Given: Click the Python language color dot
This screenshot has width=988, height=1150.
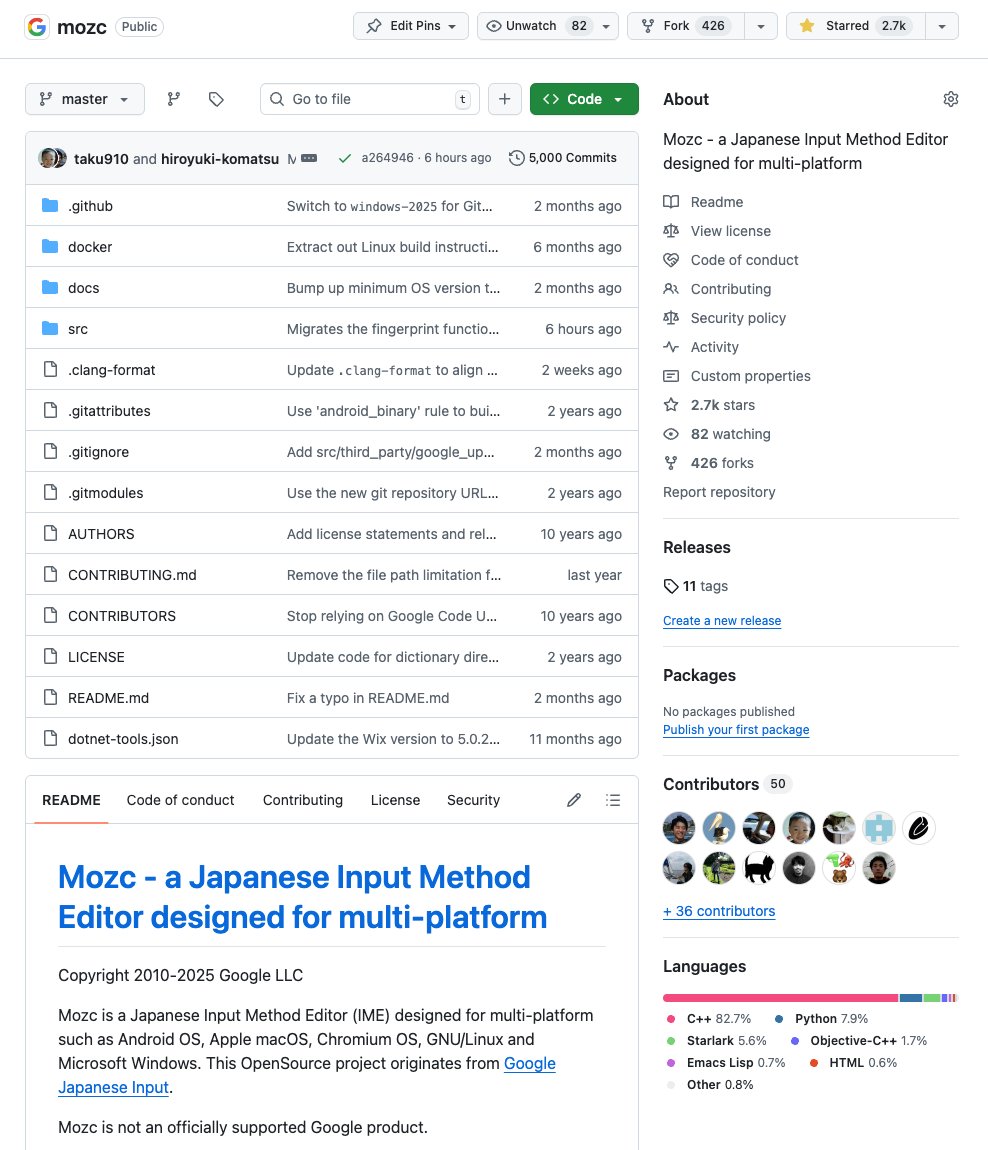Looking at the screenshot, I should pos(779,1019).
